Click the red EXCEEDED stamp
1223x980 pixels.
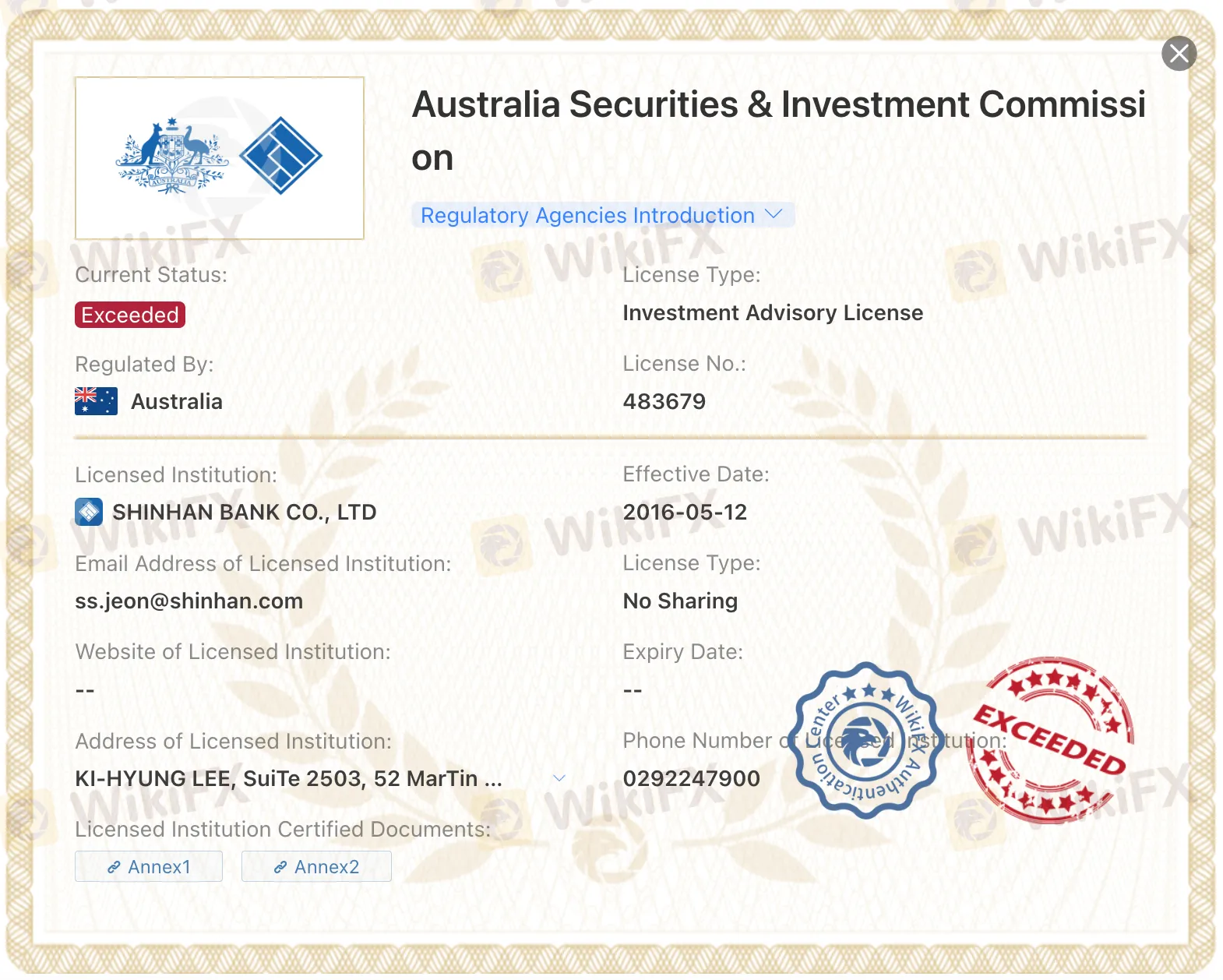1051,741
